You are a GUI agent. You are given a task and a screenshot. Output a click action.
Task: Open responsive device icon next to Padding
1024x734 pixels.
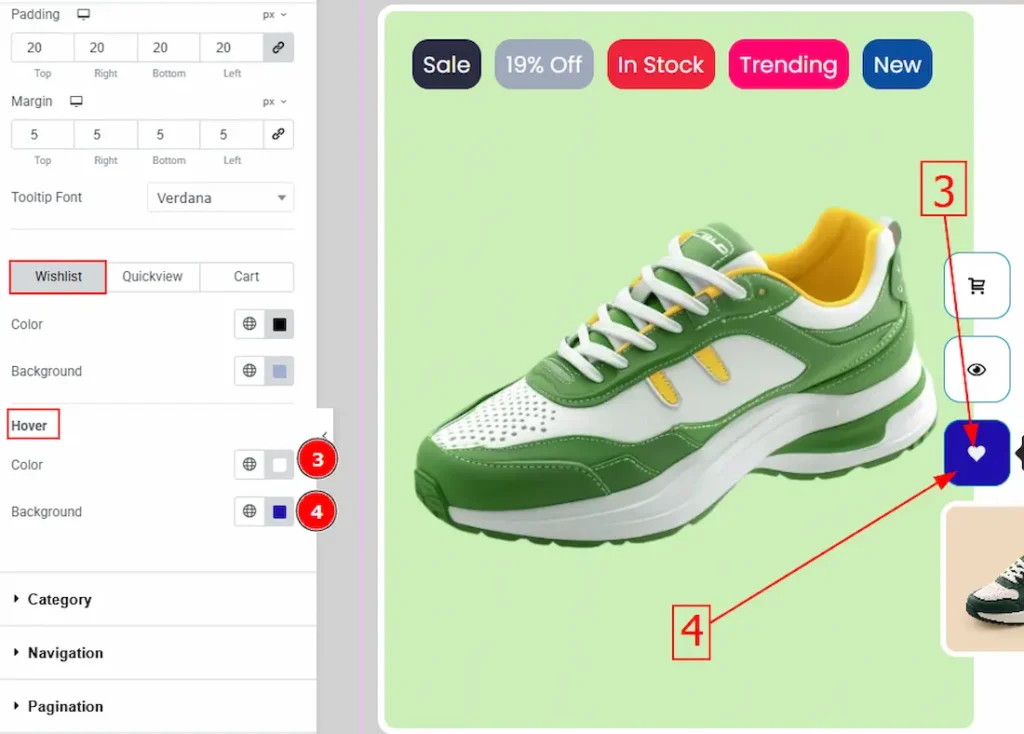pos(83,15)
